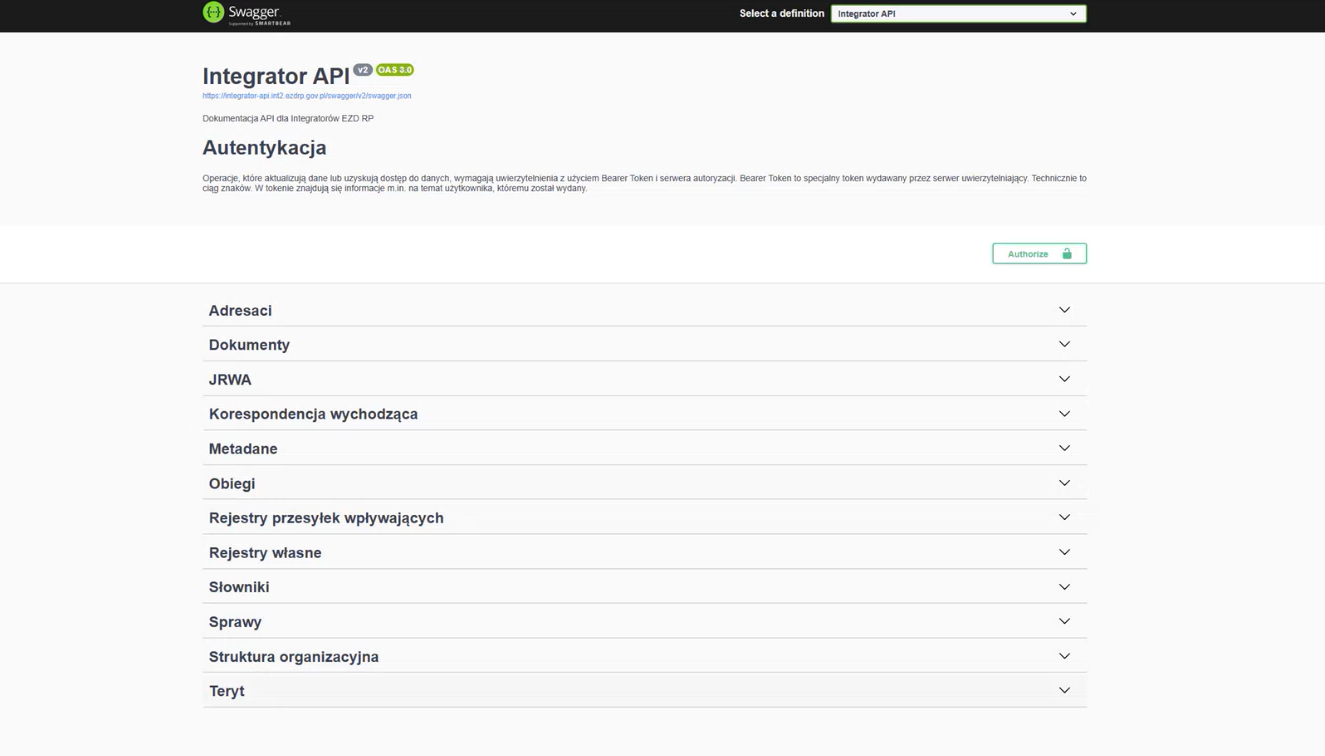Click the v2 version badge
This screenshot has height=756, width=1325.
362,70
